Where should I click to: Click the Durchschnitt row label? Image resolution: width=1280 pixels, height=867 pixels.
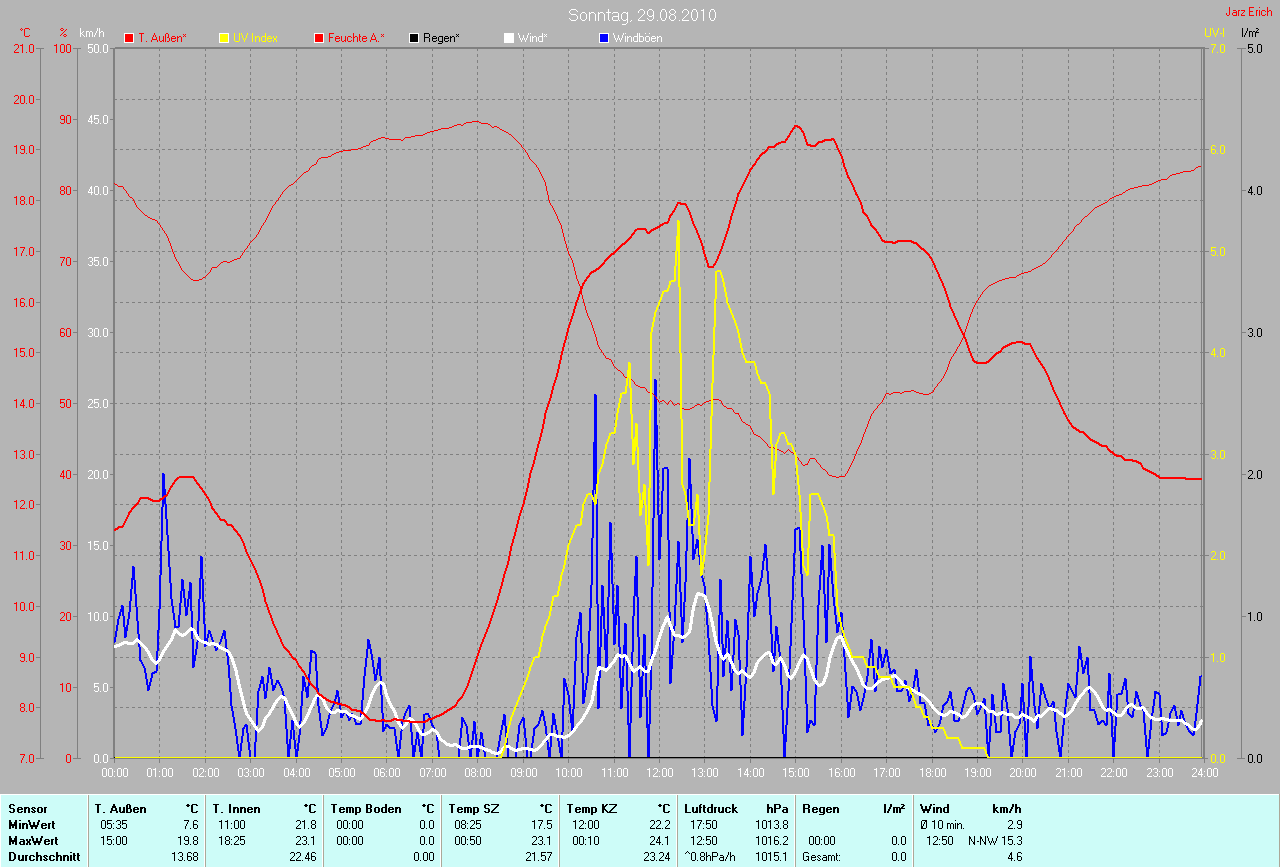click(x=44, y=857)
